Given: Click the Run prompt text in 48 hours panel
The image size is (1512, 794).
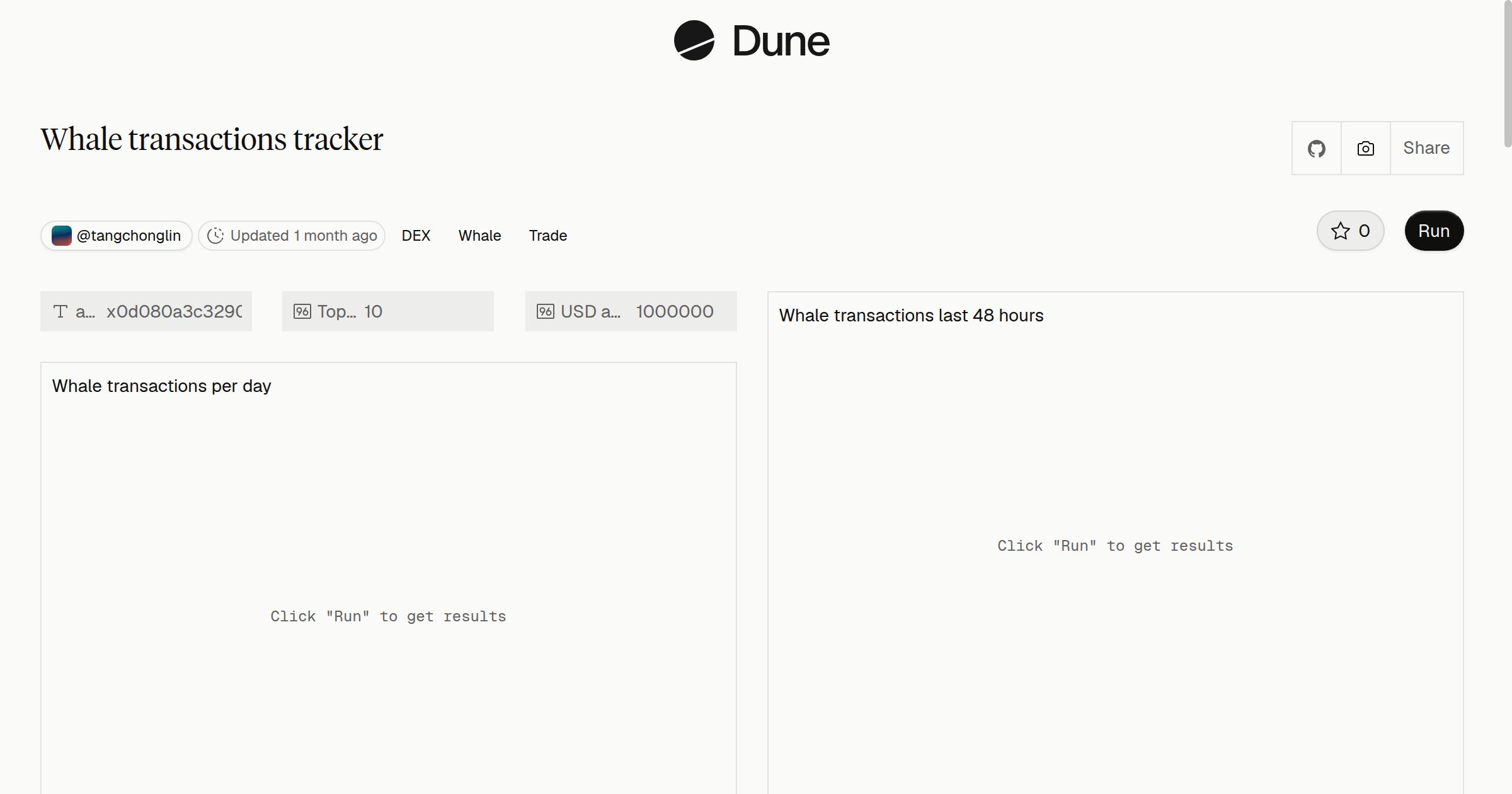Looking at the screenshot, I should pos(1115,546).
